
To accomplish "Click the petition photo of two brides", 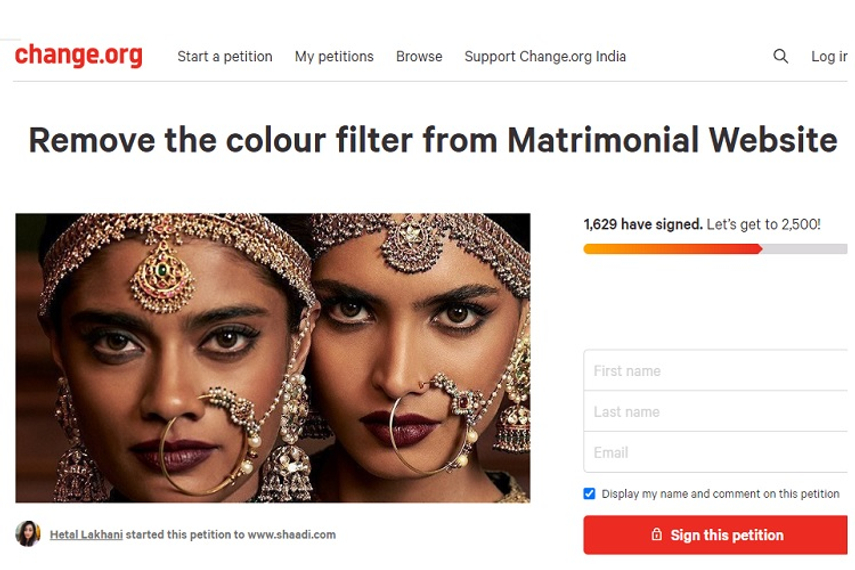I will pyautogui.click(x=272, y=357).
